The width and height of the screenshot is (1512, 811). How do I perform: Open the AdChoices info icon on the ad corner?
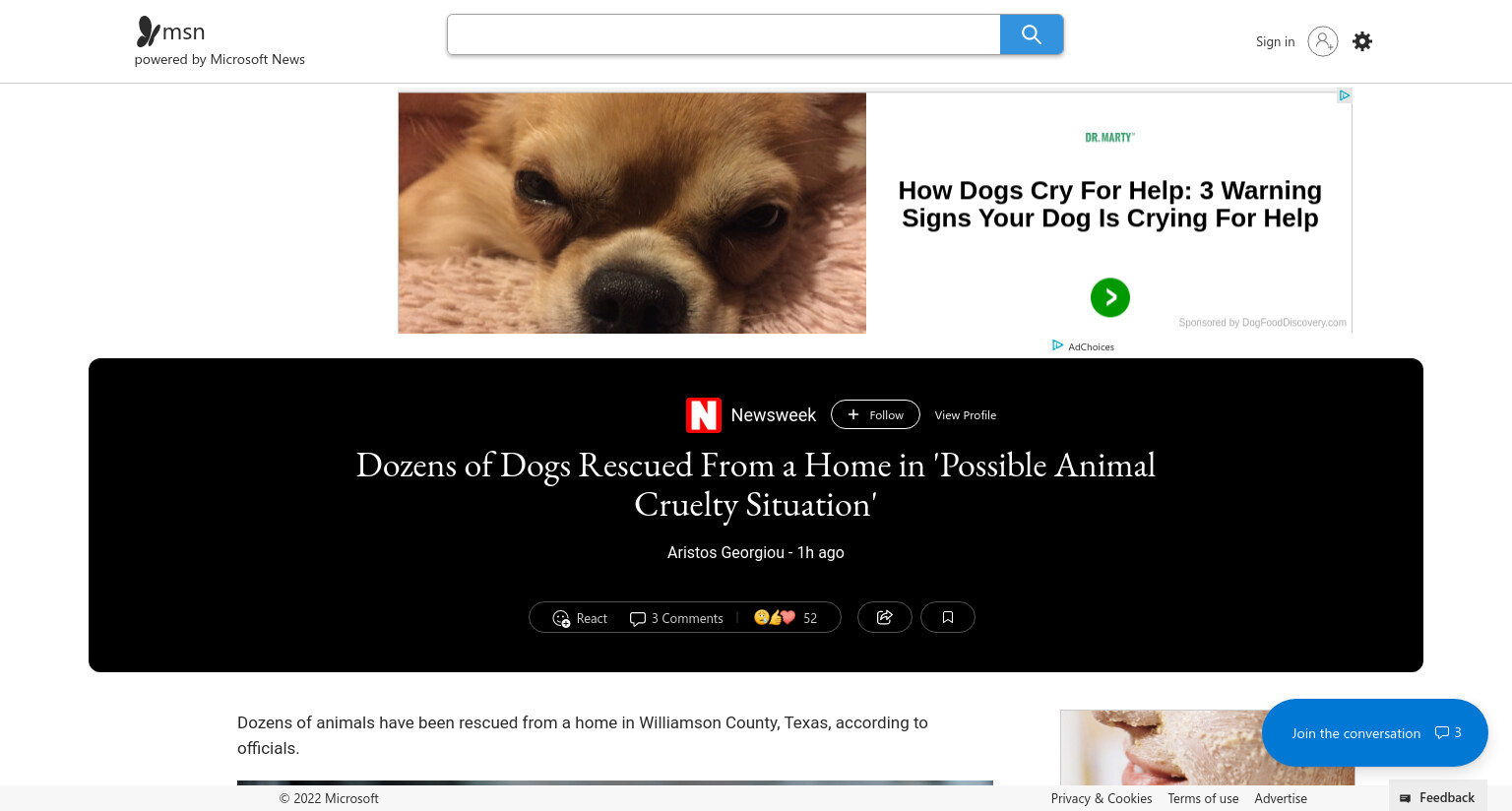[1345, 95]
